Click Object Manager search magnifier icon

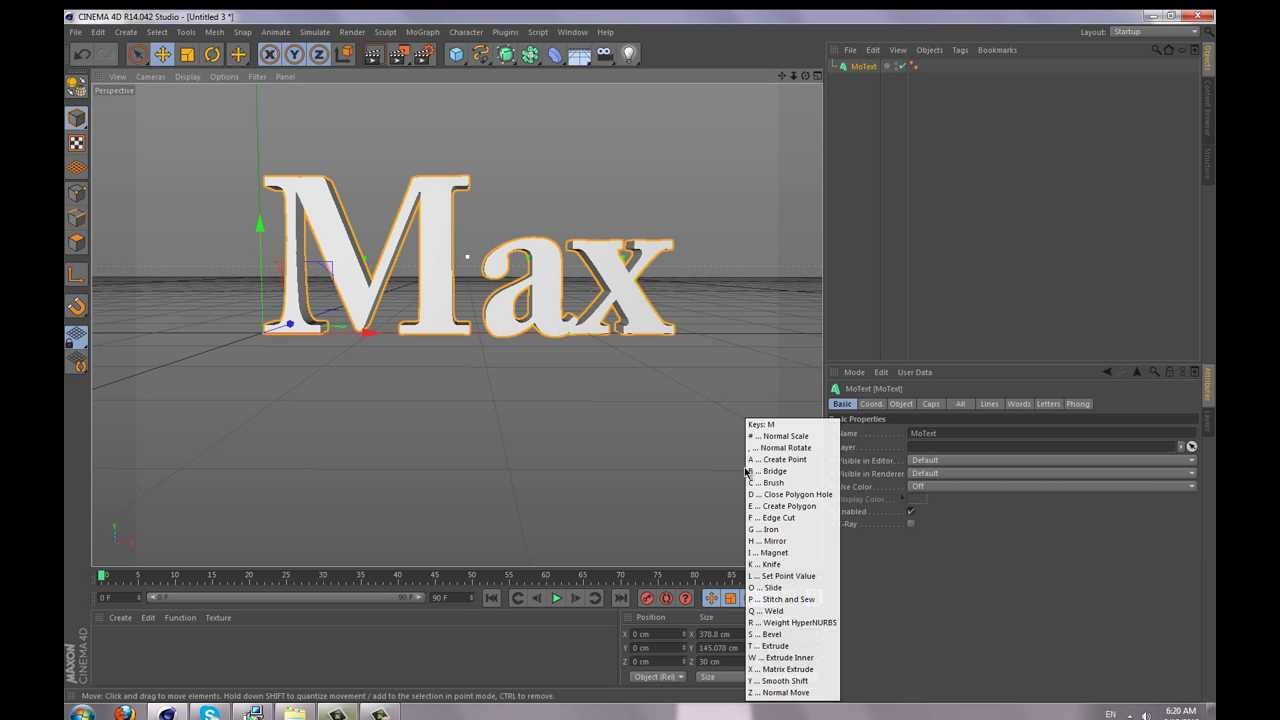1156,50
